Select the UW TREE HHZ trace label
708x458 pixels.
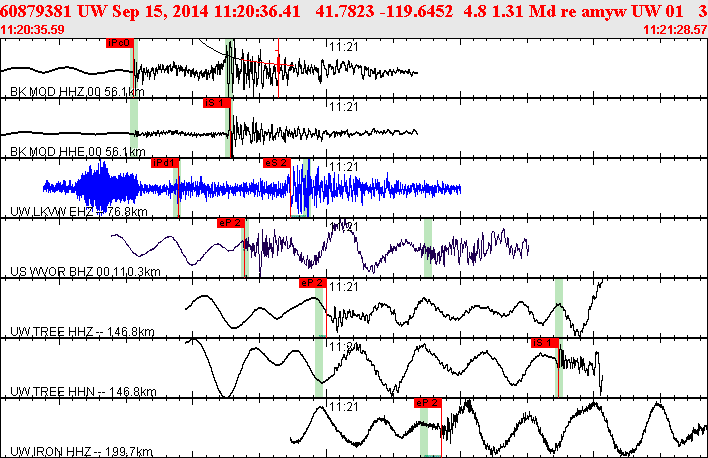coord(82,332)
